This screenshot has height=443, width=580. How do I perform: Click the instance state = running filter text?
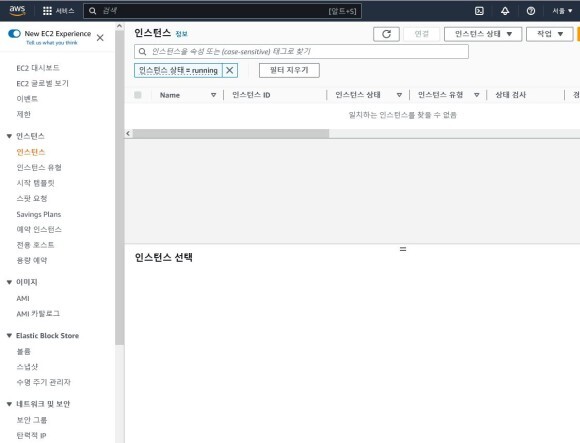pos(178,70)
